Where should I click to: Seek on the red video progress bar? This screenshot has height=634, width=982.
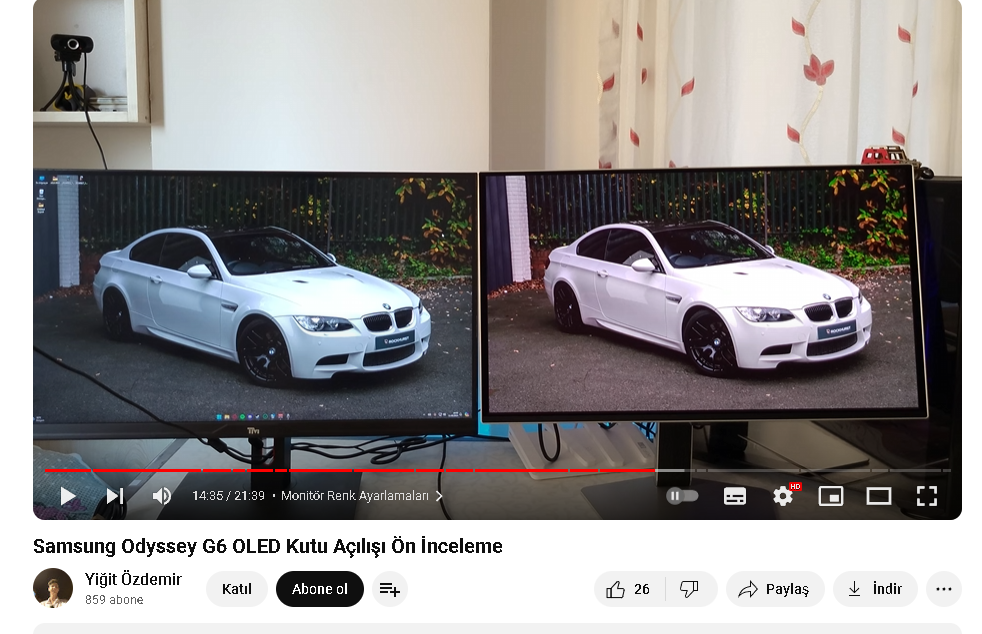498,470
